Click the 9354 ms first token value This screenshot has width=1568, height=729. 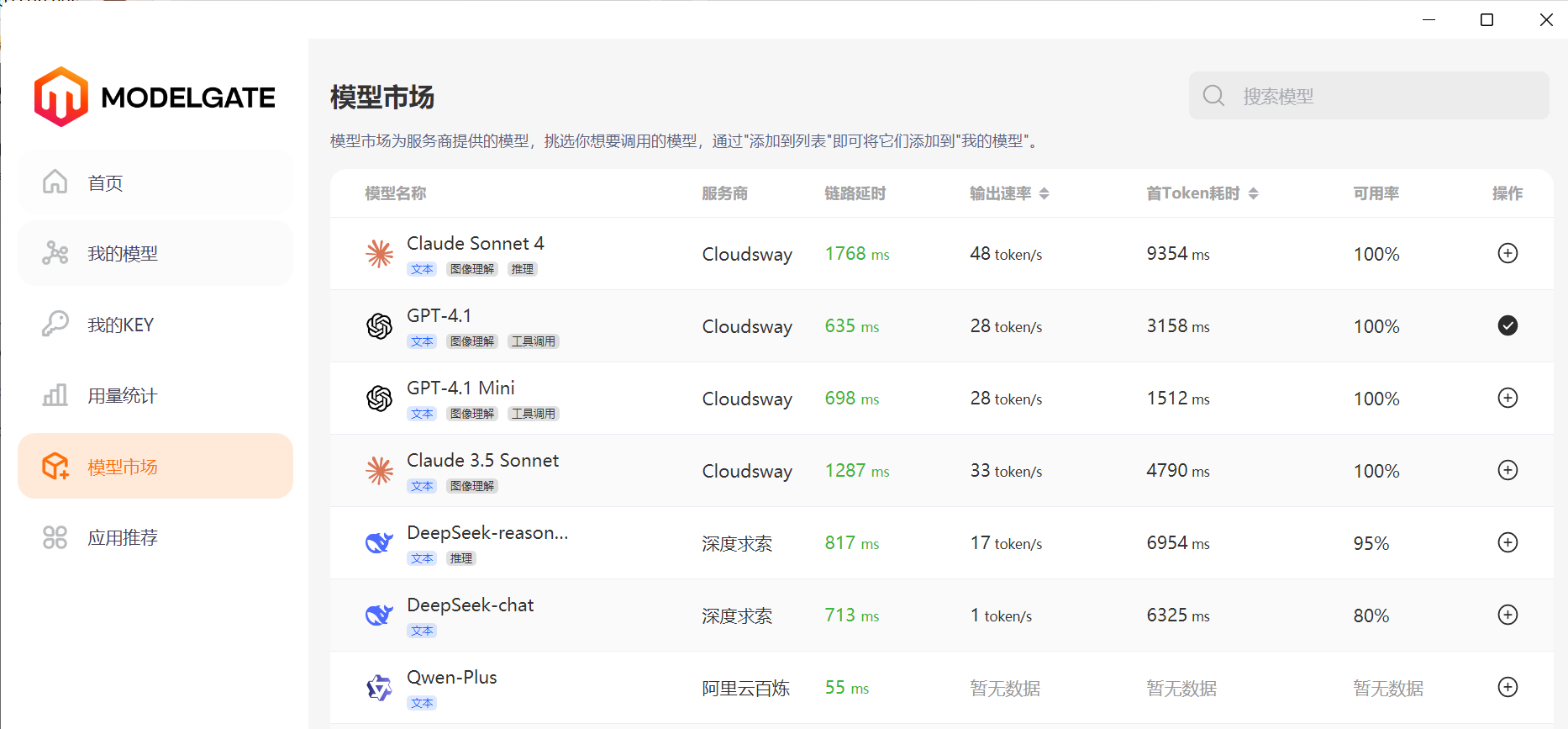click(1178, 253)
